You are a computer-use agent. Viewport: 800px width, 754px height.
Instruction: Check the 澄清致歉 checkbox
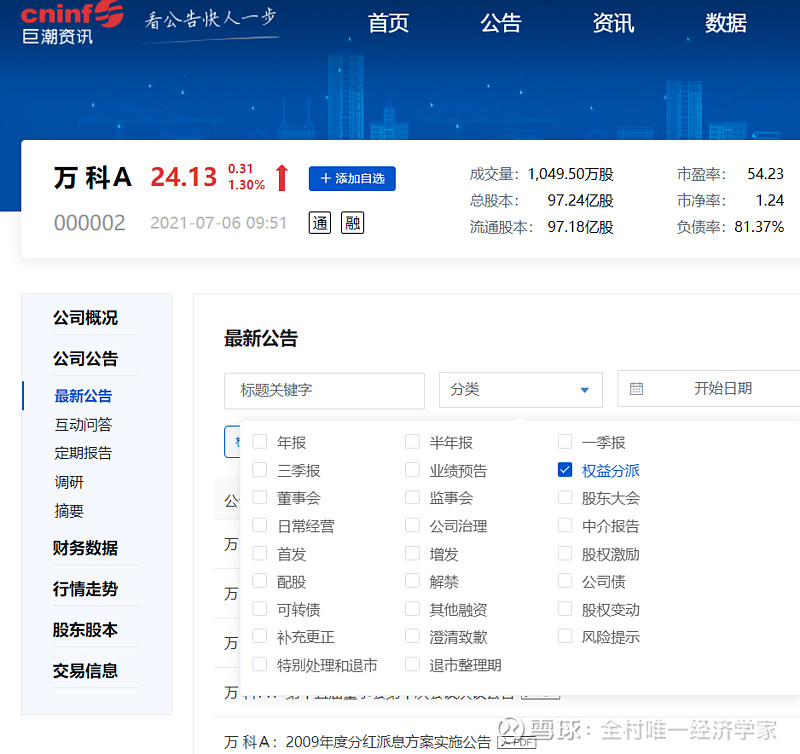click(x=412, y=636)
